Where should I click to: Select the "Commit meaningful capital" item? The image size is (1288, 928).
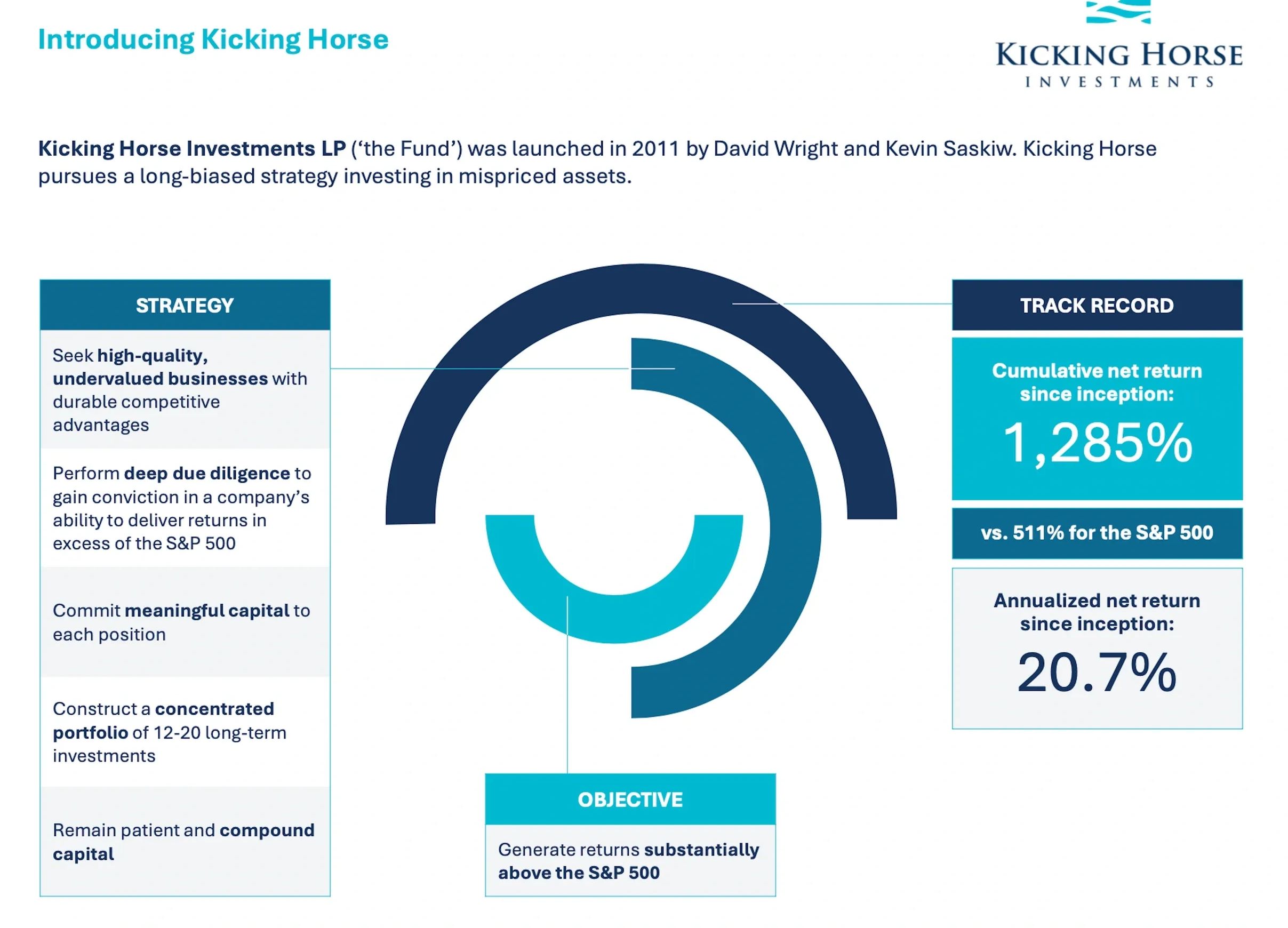(181, 622)
